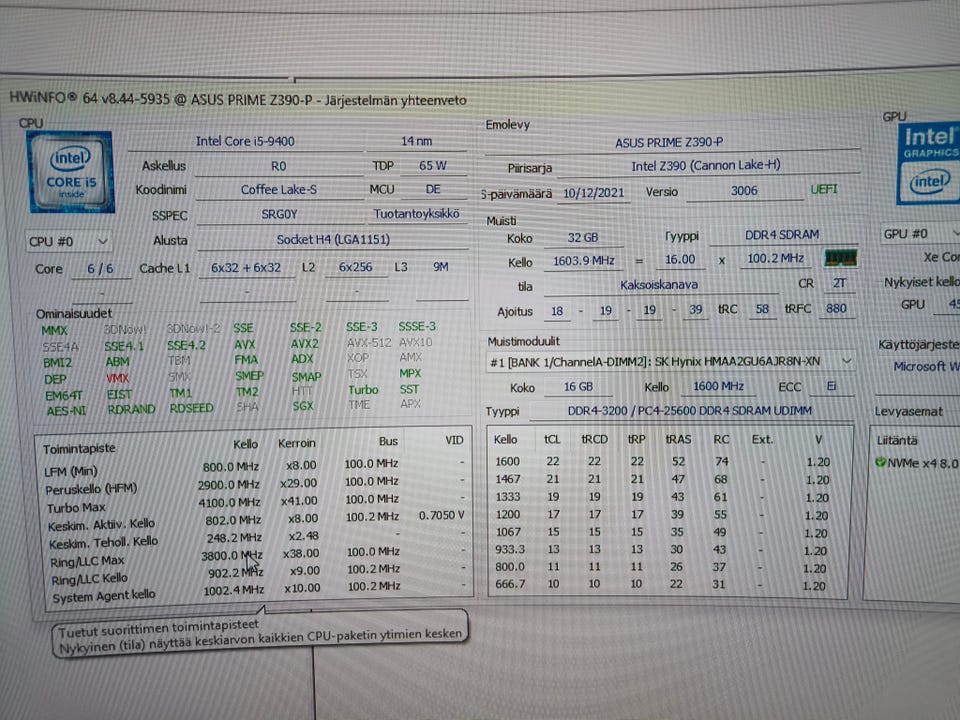Image resolution: width=960 pixels, height=720 pixels.
Task: Click the L1 cache value 6x32 + 6x32
Action: click(x=246, y=268)
